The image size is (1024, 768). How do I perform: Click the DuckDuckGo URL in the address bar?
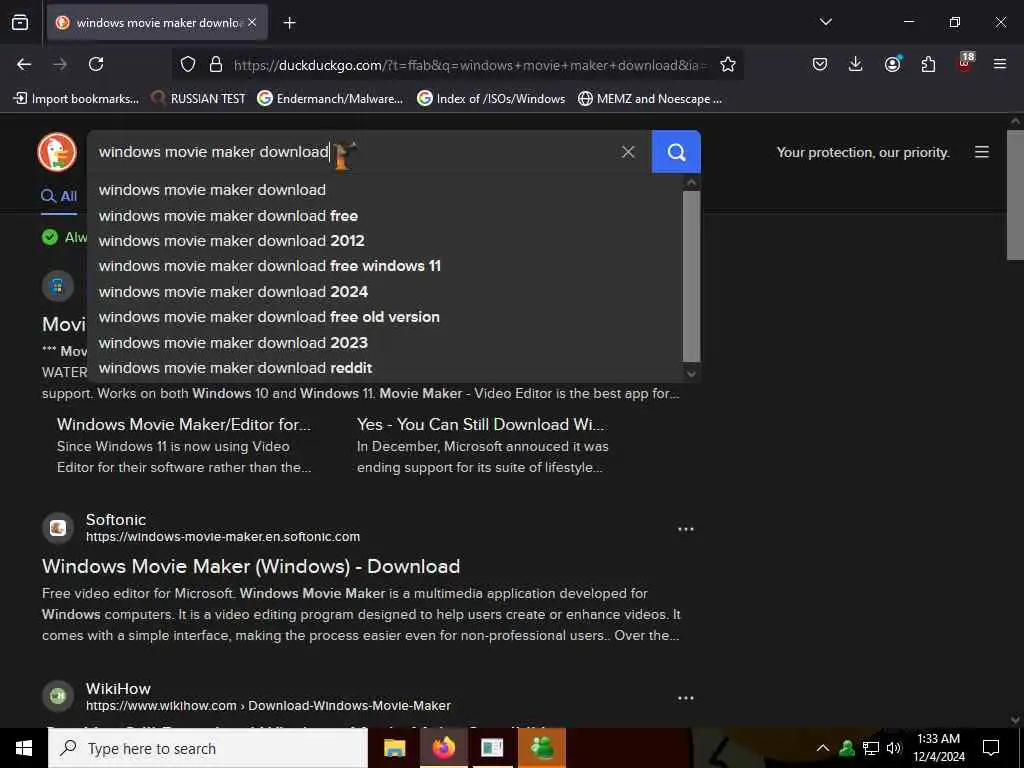pos(470,65)
